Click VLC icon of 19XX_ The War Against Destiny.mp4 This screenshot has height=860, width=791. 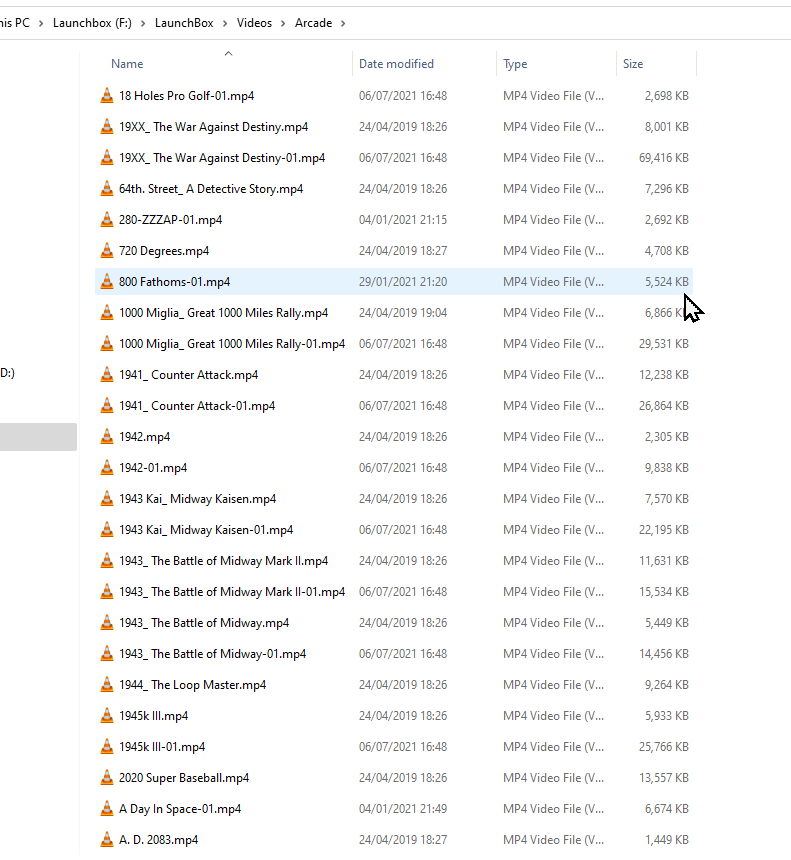107,127
